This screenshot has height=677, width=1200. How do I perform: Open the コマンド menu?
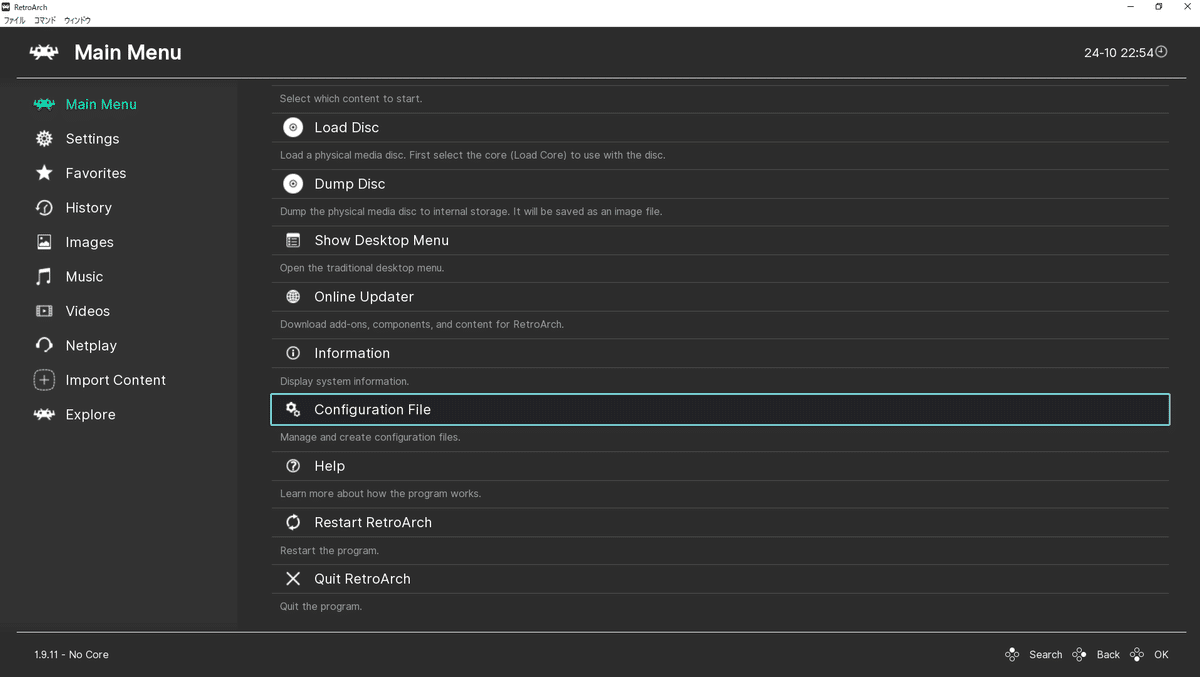pyautogui.click(x=45, y=20)
